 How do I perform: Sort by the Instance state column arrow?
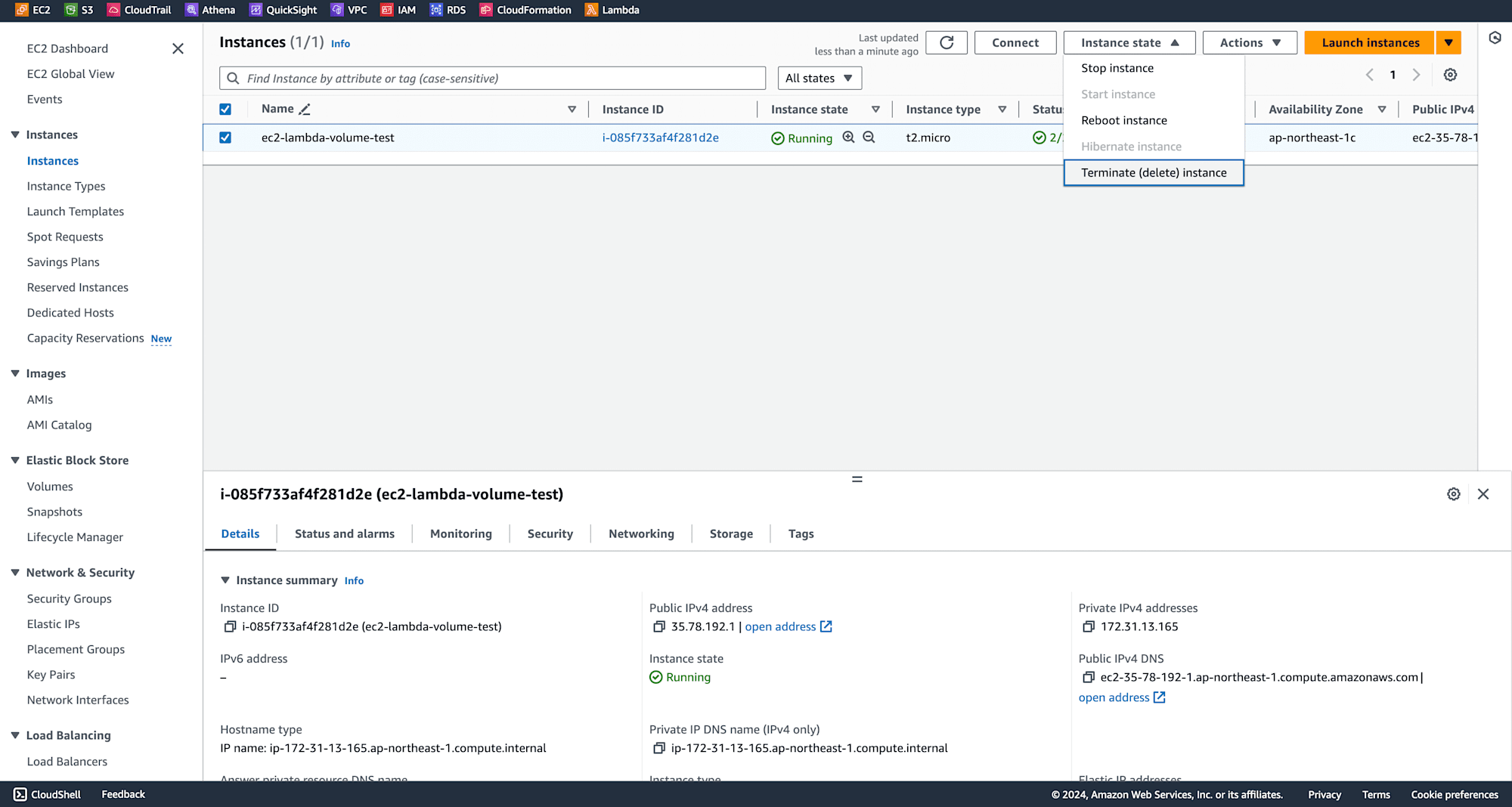click(875, 110)
